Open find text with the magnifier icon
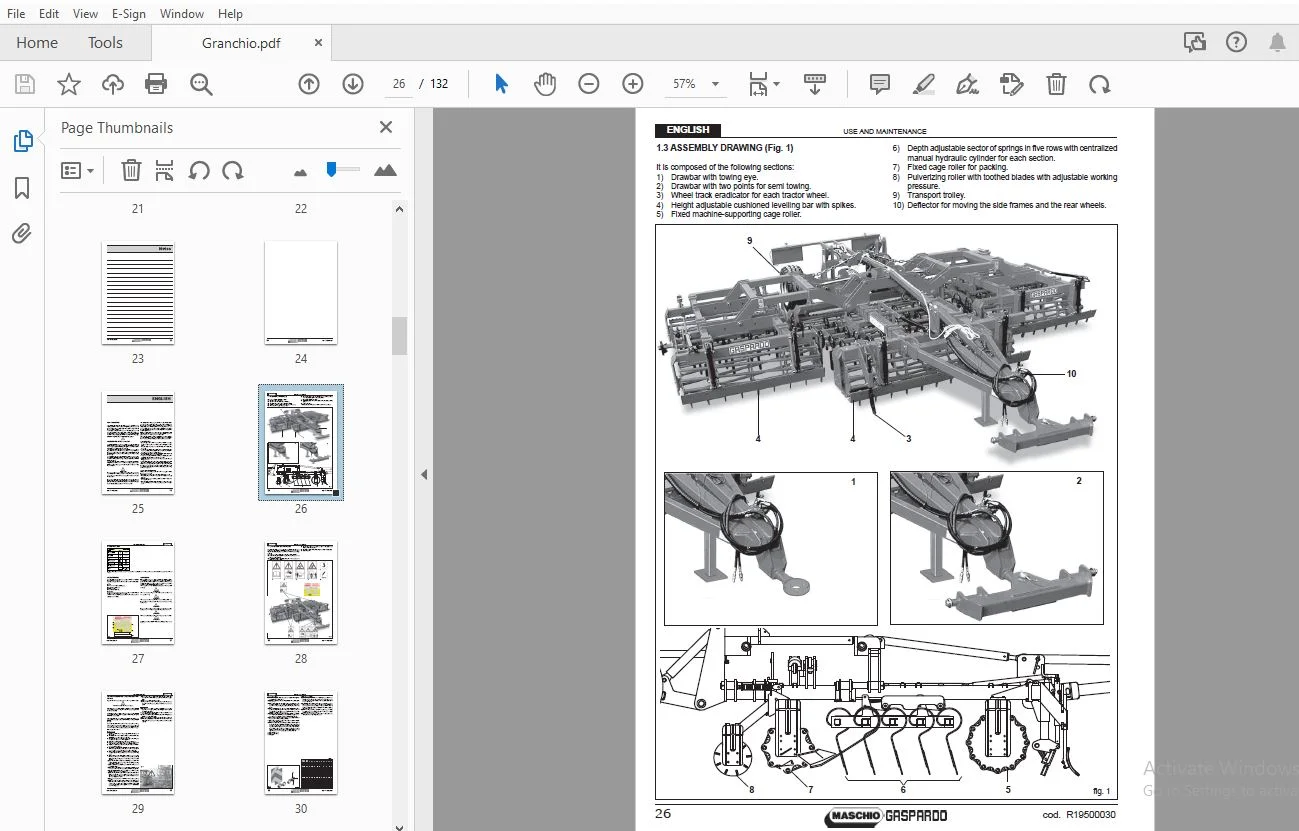The width and height of the screenshot is (1299, 831). tap(201, 84)
